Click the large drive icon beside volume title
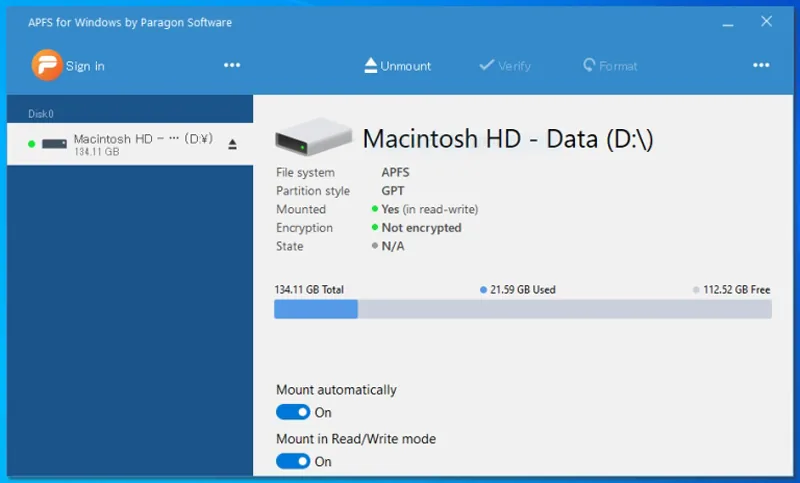800x483 pixels. pos(313,137)
